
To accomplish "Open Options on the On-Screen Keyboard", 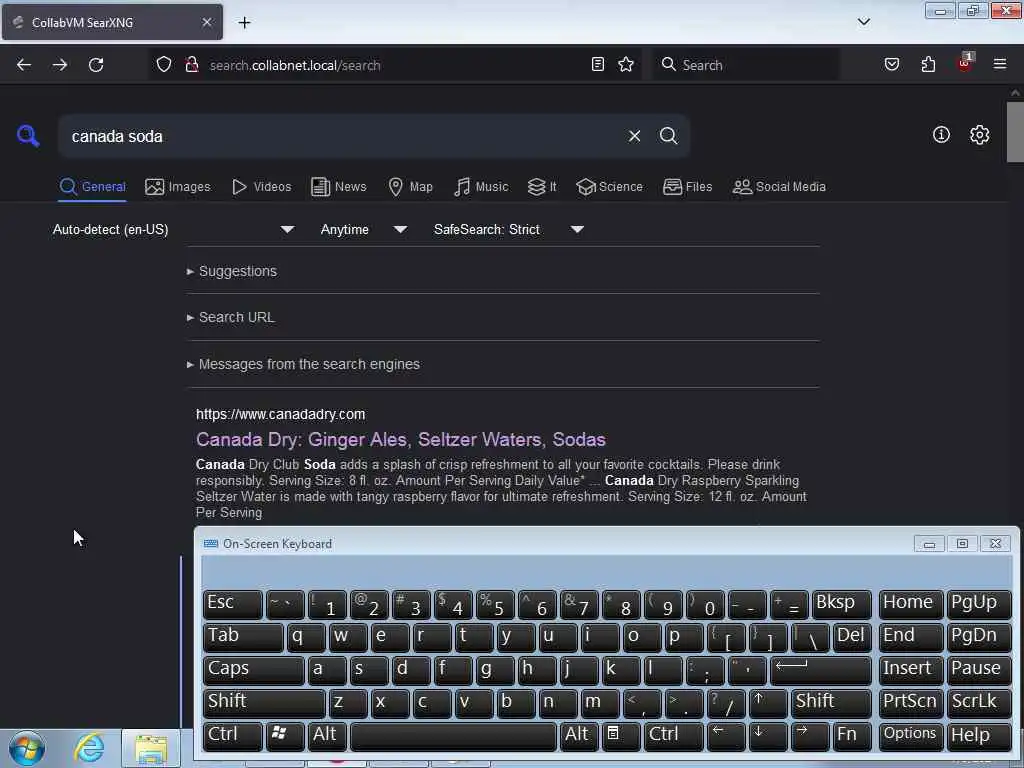I will [910, 735].
